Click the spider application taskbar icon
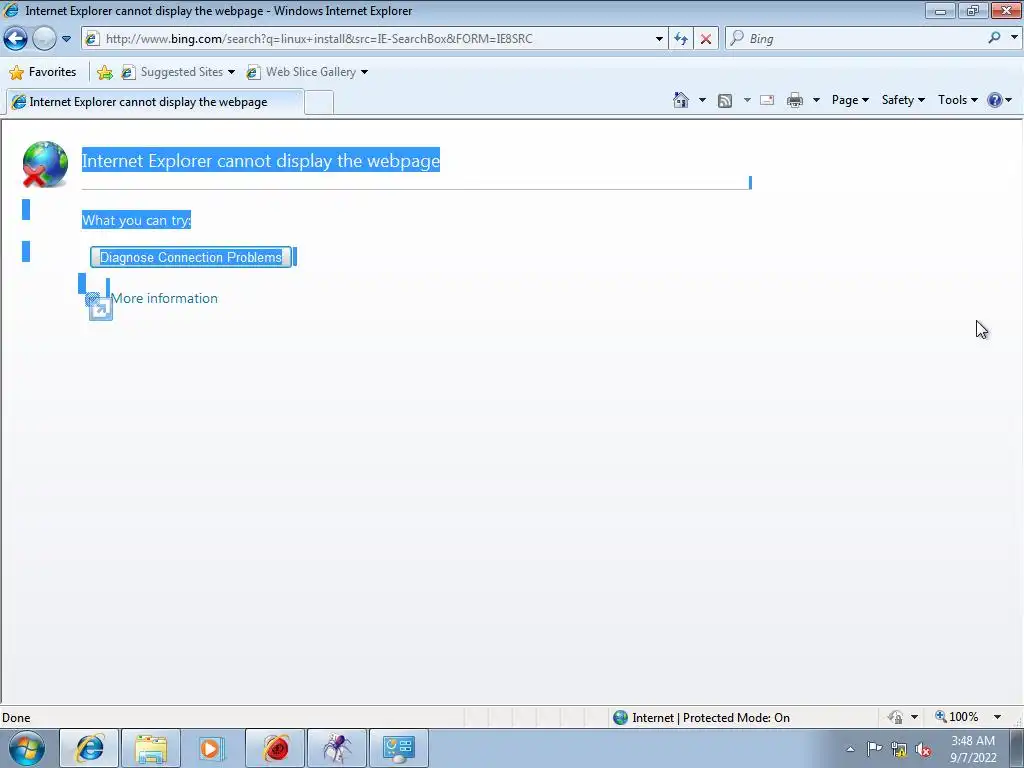Viewport: 1024px width, 768px height. 337,748
